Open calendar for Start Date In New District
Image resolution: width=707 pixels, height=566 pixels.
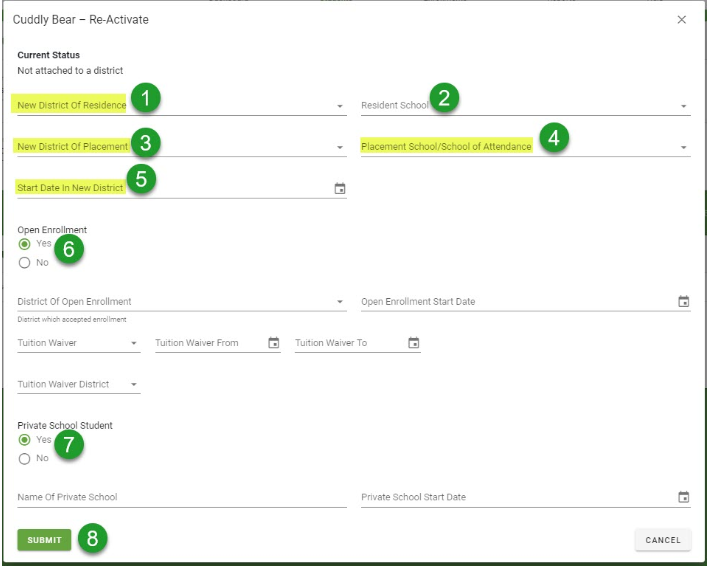(340, 189)
